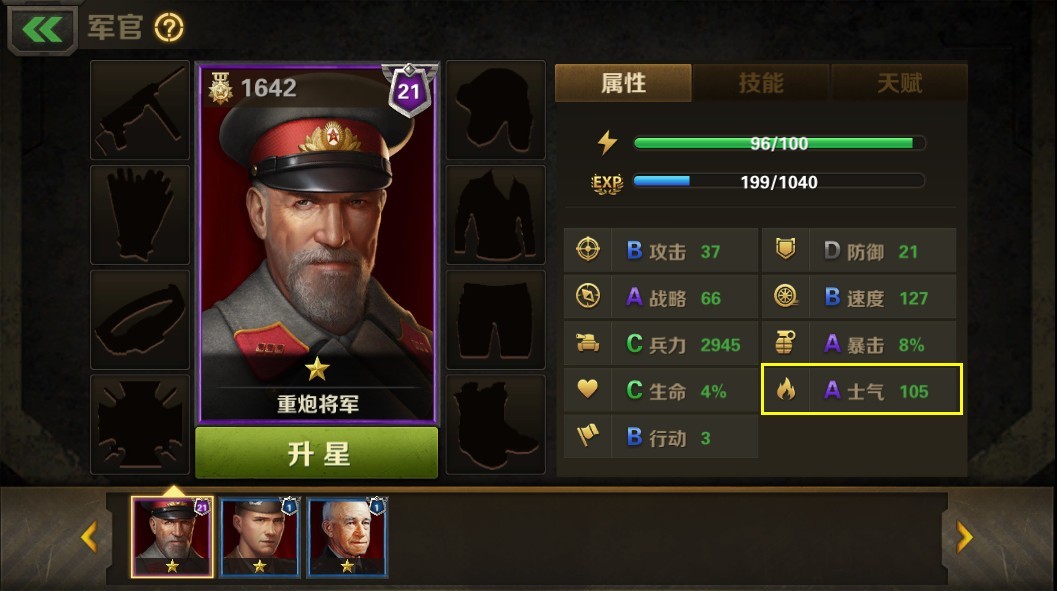1057x591 pixels.
Task: Expand officer list with right yellow arrow
Action: (x=965, y=537)
